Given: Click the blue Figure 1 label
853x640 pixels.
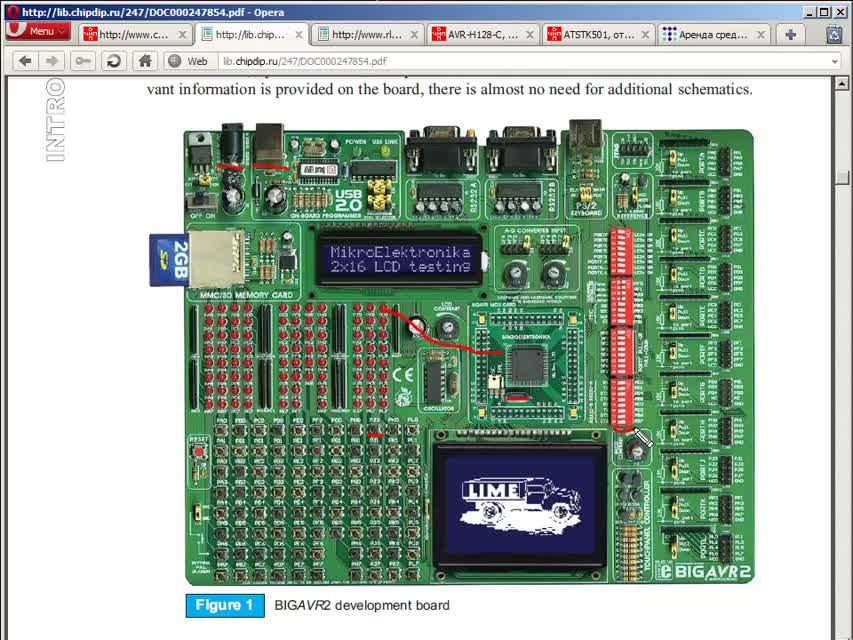Looking at the screenshot, I should (225, 605).
